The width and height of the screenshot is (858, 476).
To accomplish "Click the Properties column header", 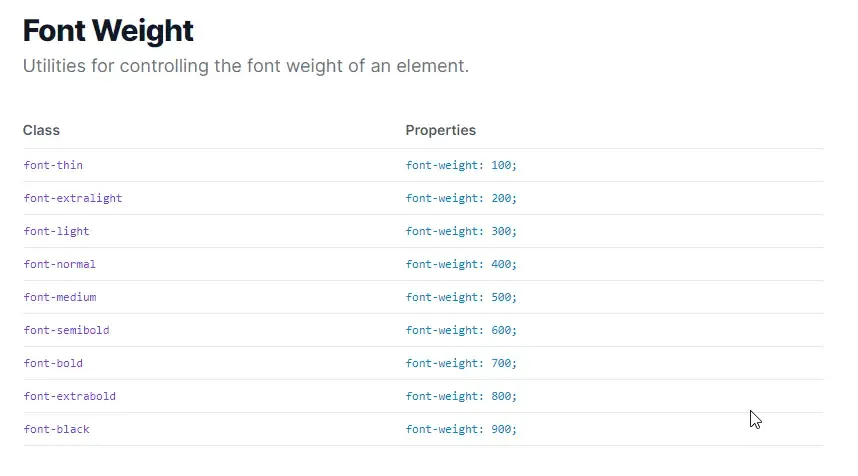I will (x=440, y=130).
